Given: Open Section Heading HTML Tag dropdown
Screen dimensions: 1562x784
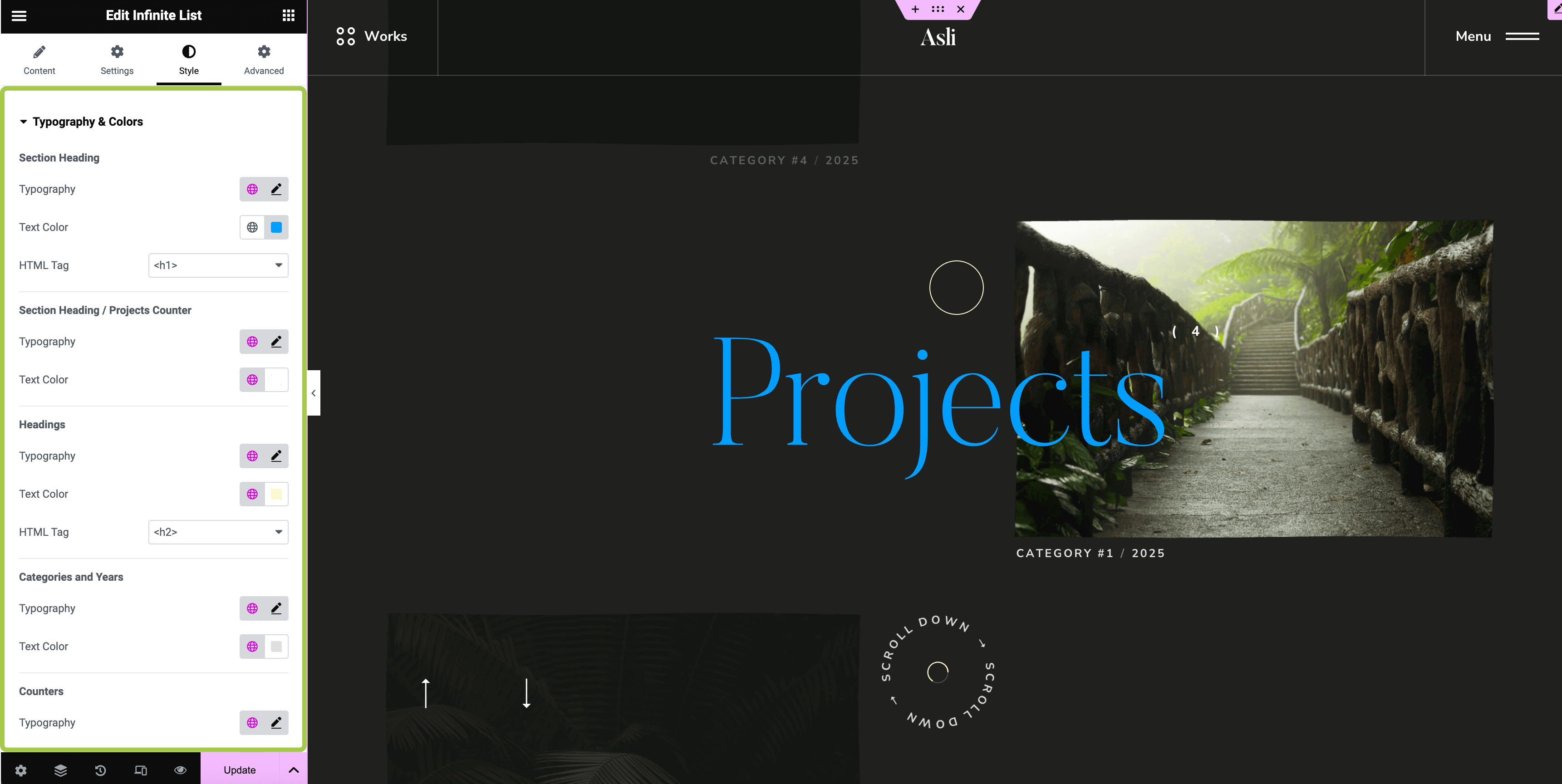Looking at the screenshot, I should click(218, 265).
